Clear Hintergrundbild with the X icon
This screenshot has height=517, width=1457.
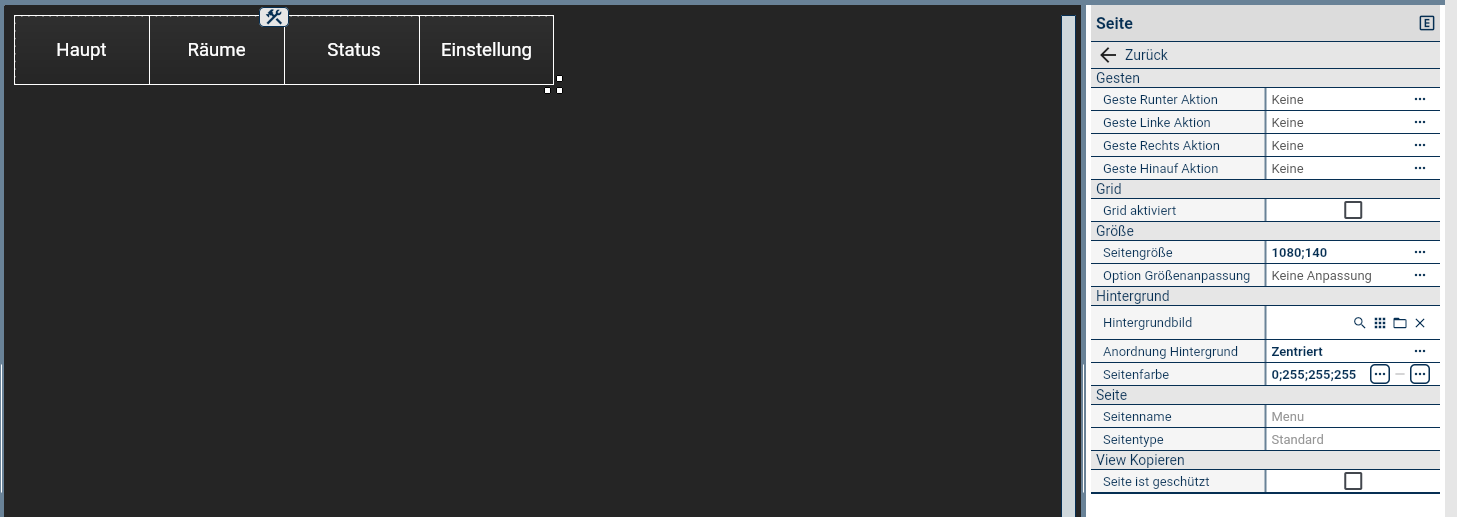tap(1420, 323)
